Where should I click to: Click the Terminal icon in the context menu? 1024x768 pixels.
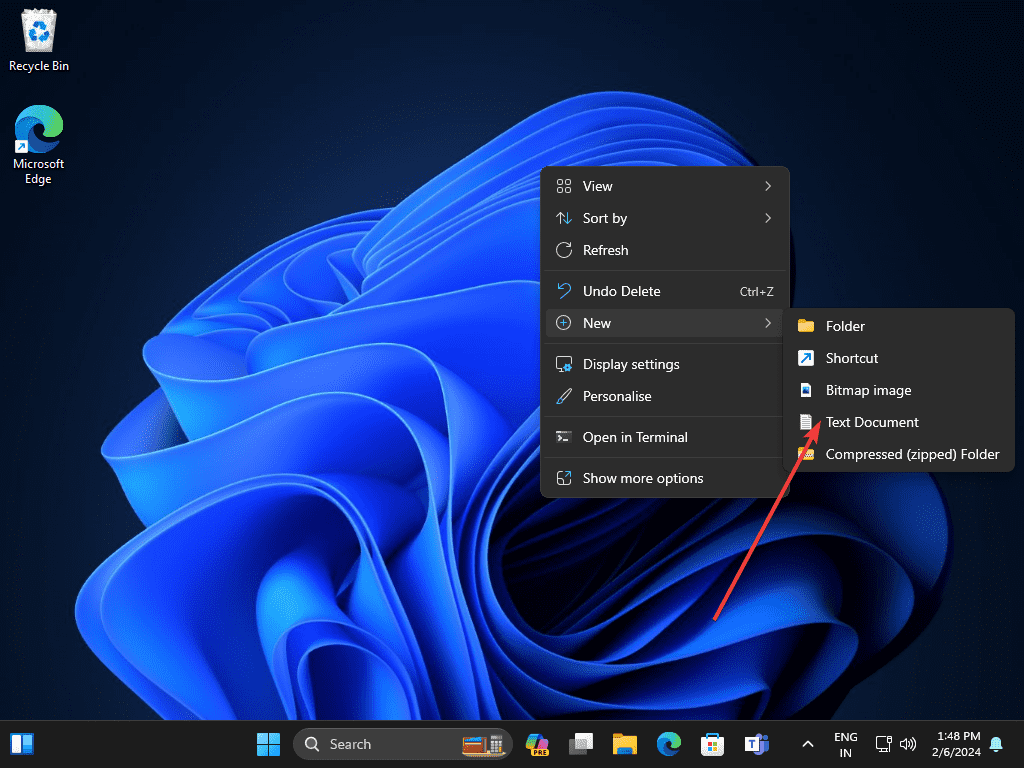click(x=564, y=437)
